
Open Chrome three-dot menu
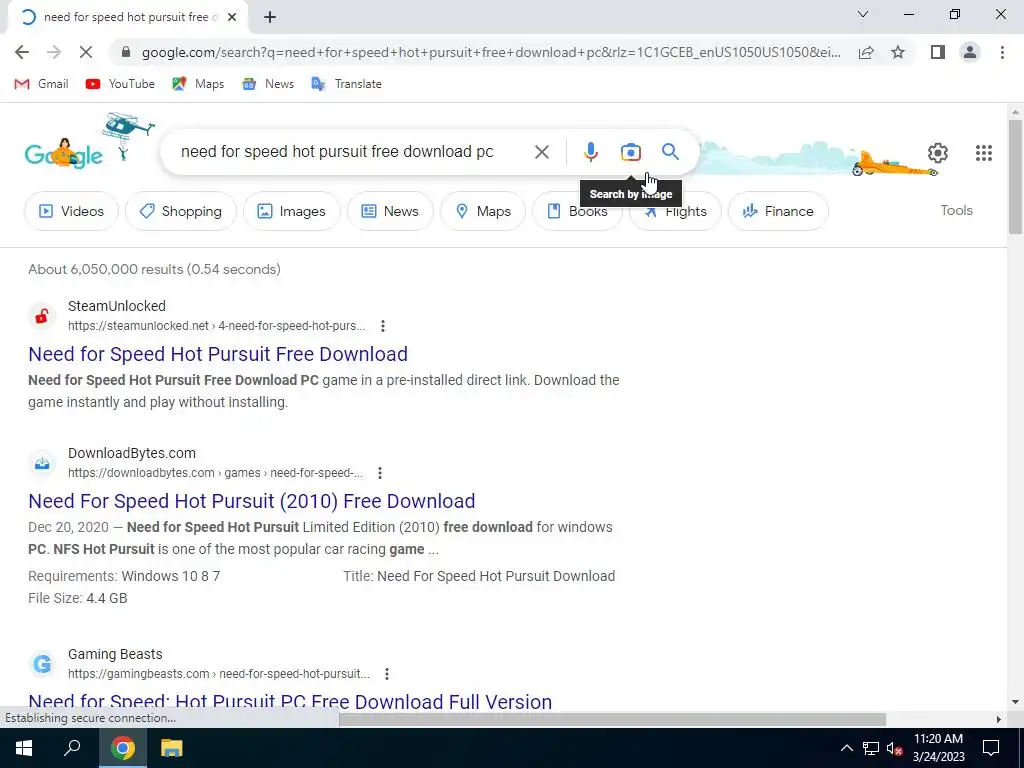1002,52
